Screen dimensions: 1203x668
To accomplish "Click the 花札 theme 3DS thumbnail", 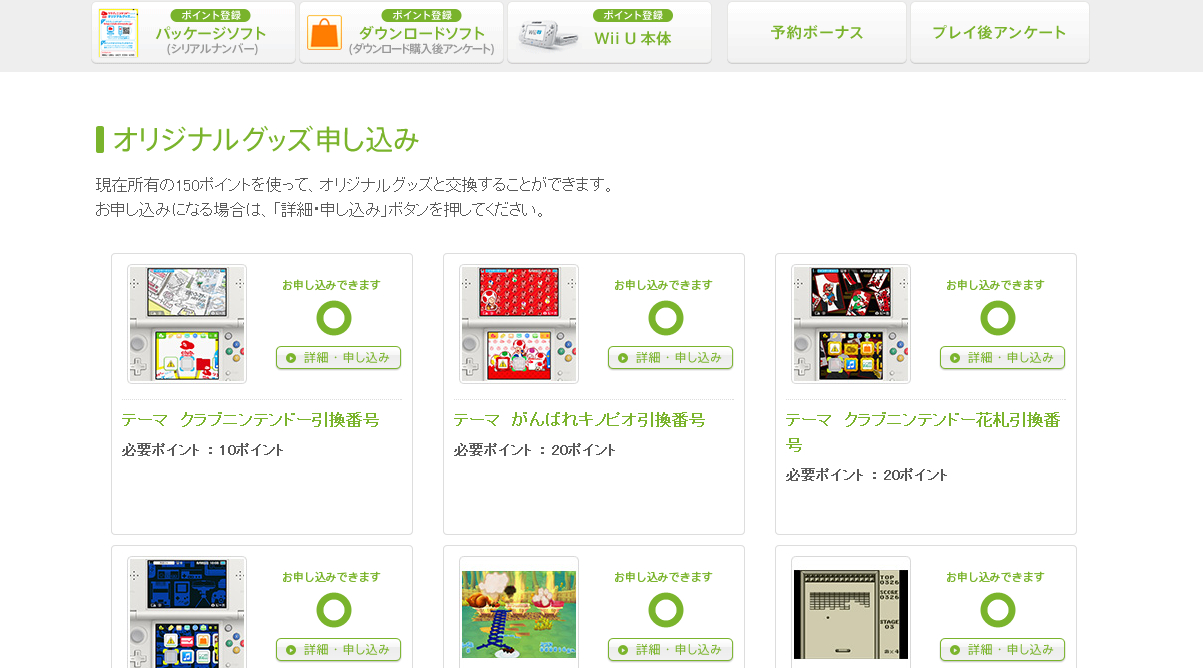I will [851, 324].
